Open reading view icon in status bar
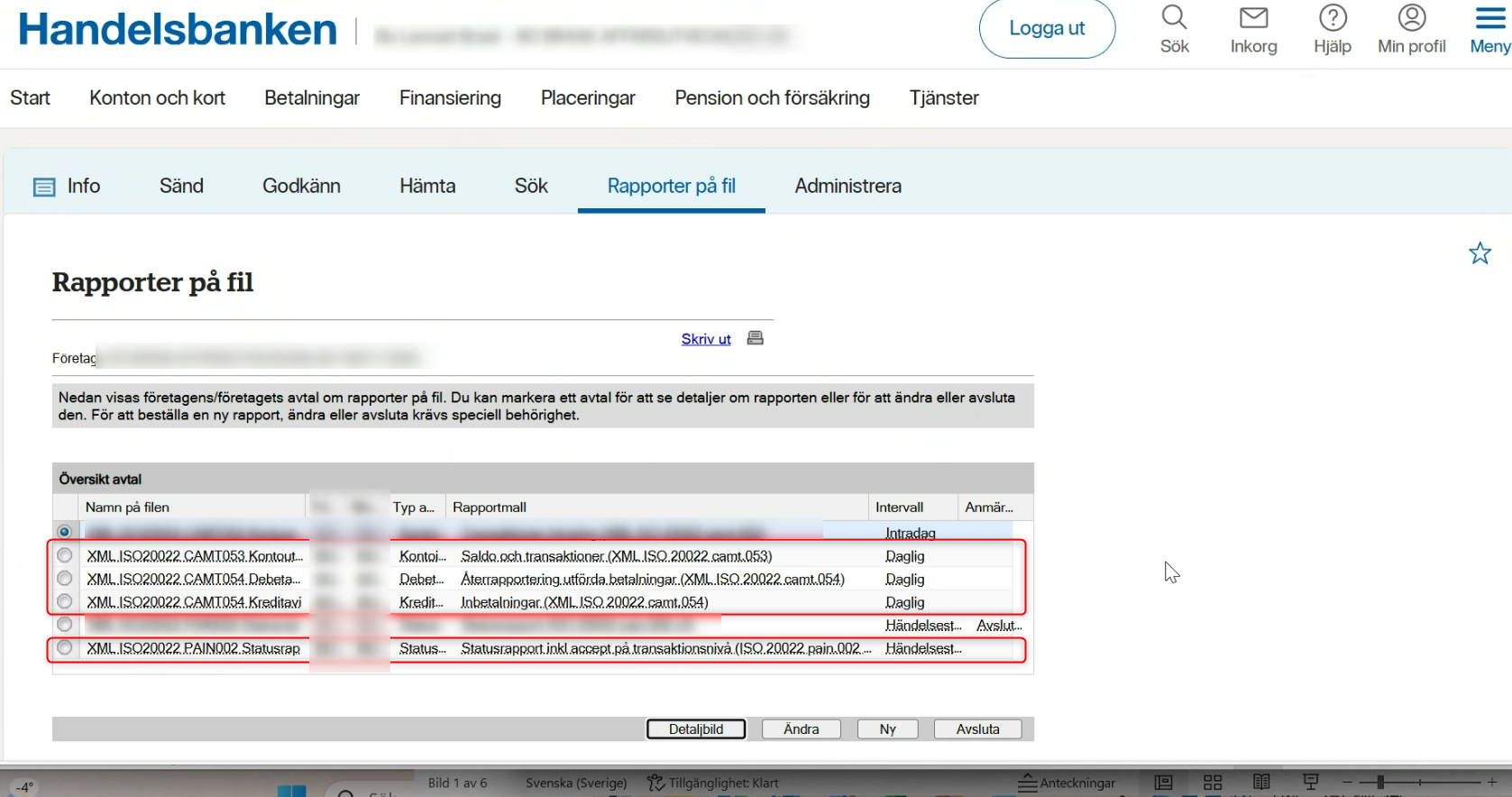Viewport: 1512px width, 797px height. tap(1261, 783)
